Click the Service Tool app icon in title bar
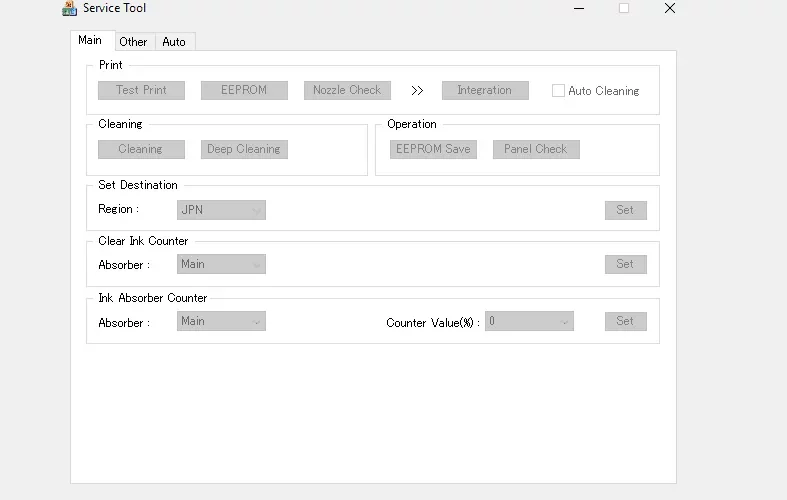This screenshot has height=500, width=787. click(x=69, y=8)
